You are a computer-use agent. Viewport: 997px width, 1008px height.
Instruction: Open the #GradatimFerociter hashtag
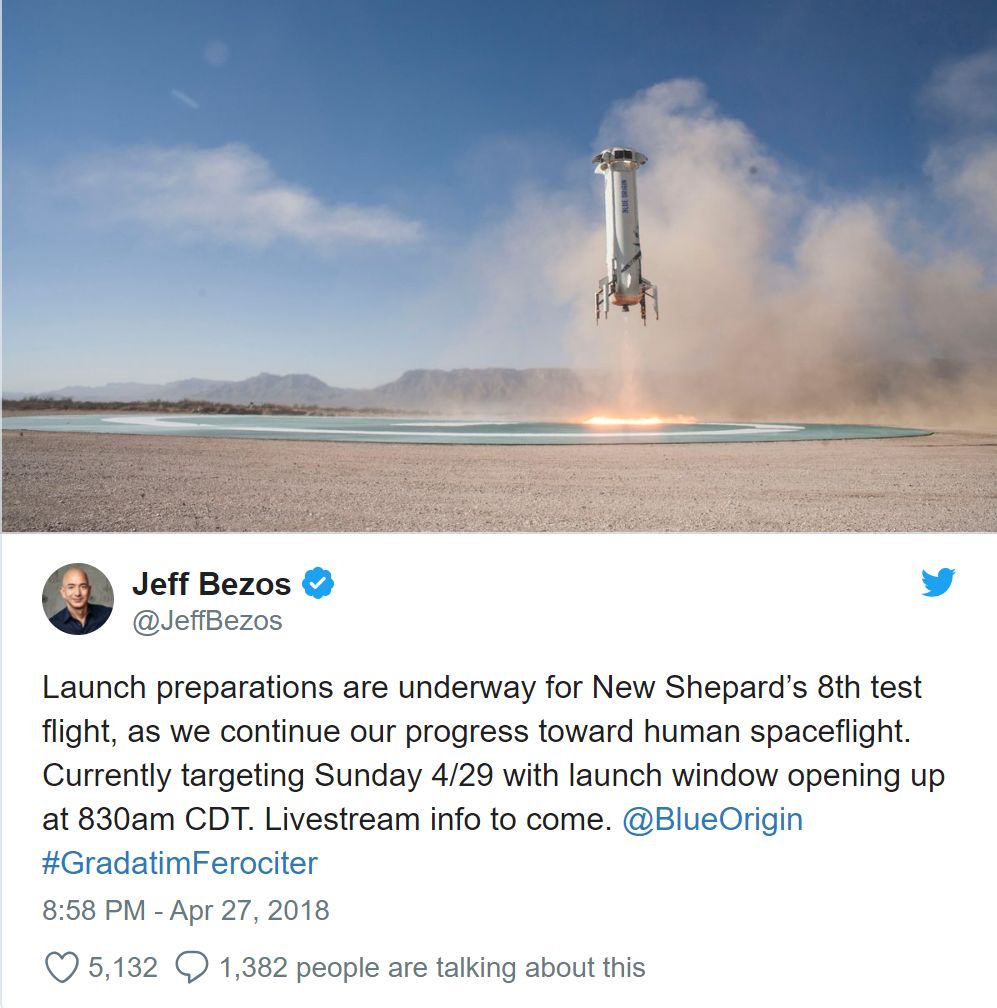pyautogui.click(x=179, y=863)
